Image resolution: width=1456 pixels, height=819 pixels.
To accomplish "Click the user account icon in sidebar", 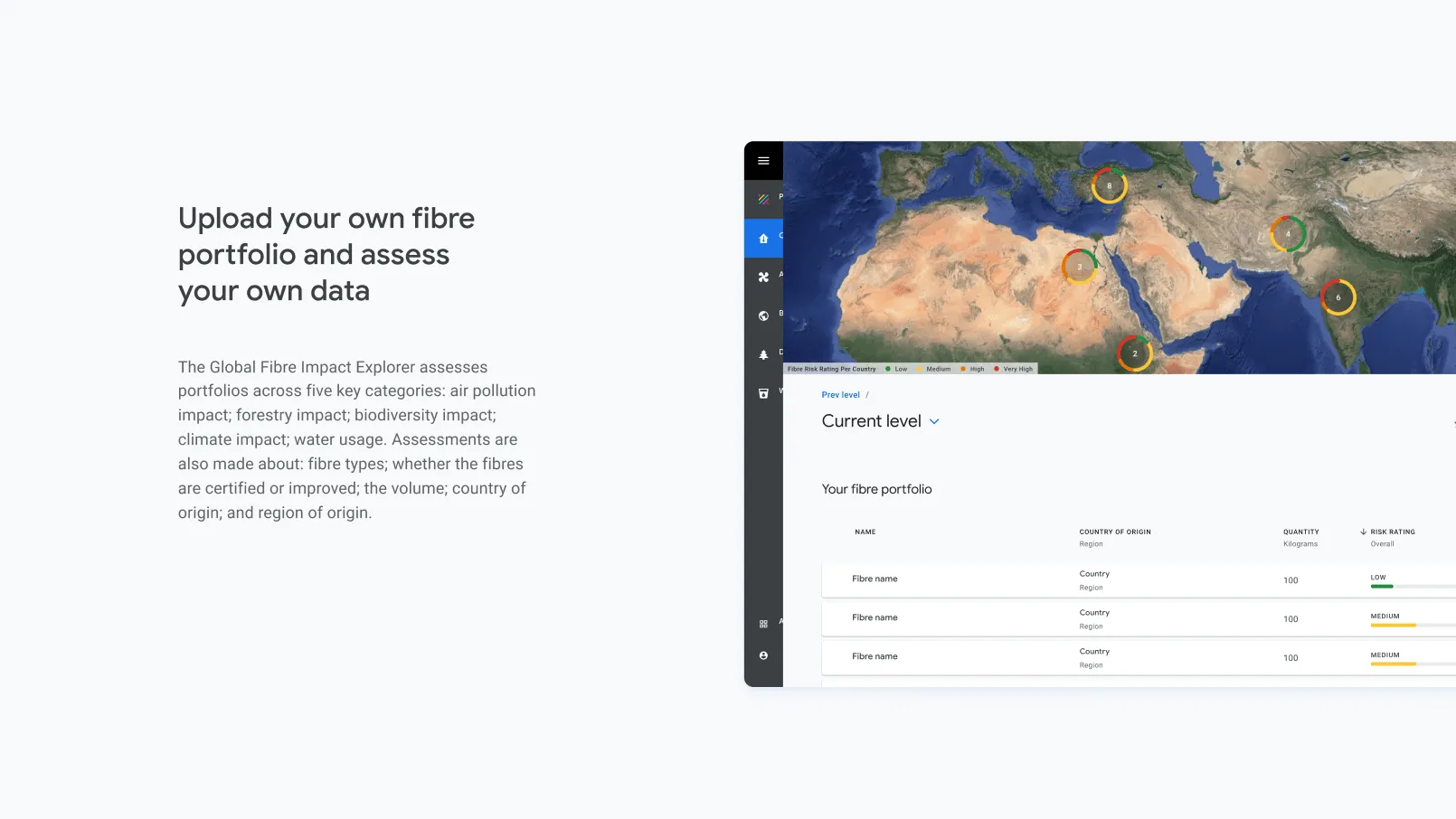I will click(763, 654).
